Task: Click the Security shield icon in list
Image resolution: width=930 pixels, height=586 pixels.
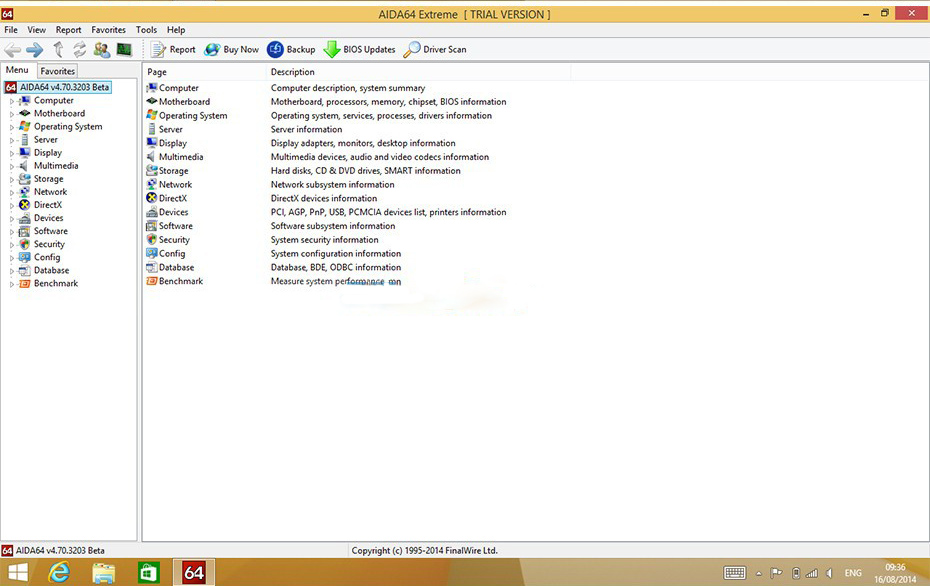Action: (152, 240)
